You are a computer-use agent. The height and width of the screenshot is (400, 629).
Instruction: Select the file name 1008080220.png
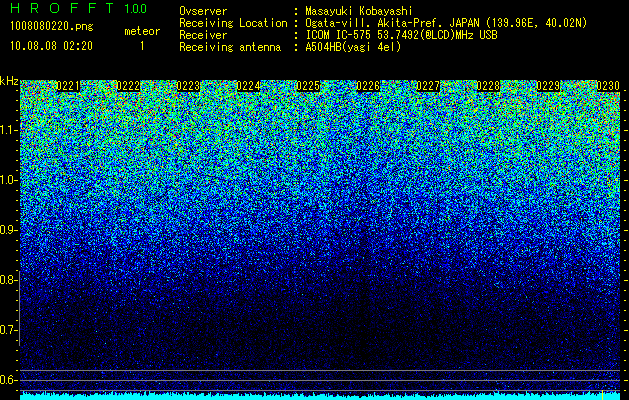pyautogui.click(x=51, y=27)
